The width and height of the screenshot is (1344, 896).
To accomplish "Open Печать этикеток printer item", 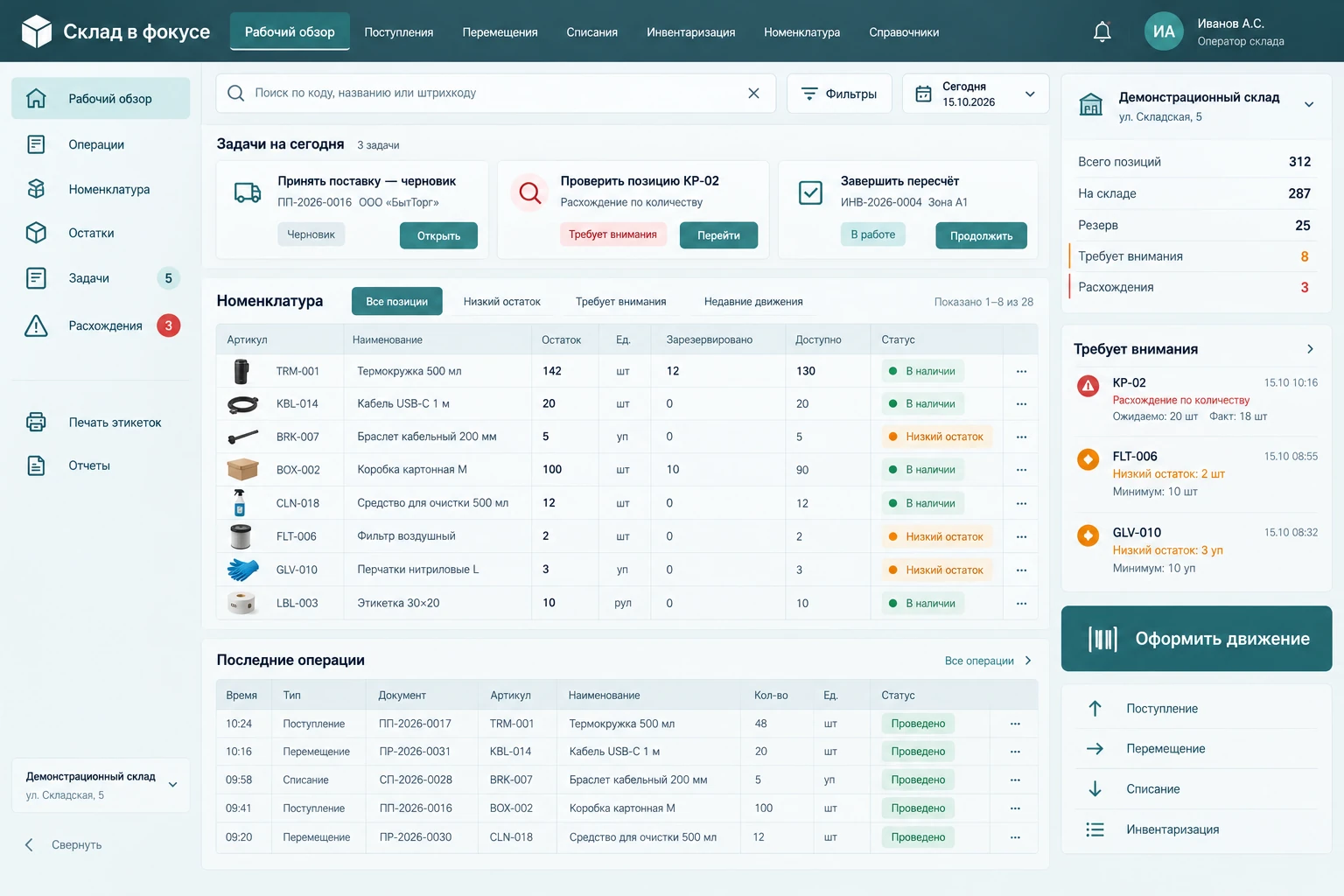I will click(101, 423).
